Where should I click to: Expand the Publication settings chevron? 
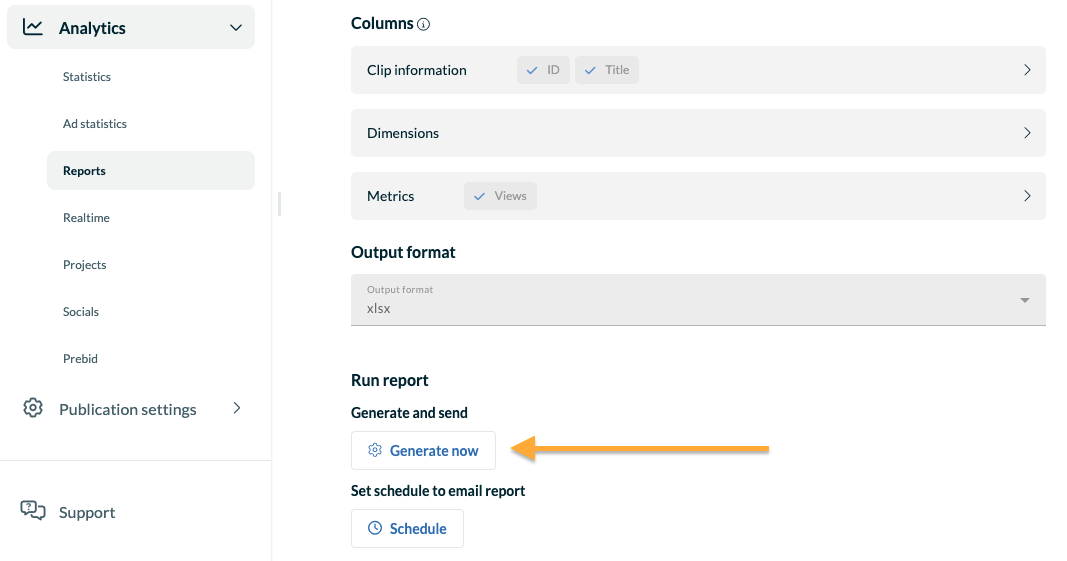pyautogui.click(x=237, y=408)
